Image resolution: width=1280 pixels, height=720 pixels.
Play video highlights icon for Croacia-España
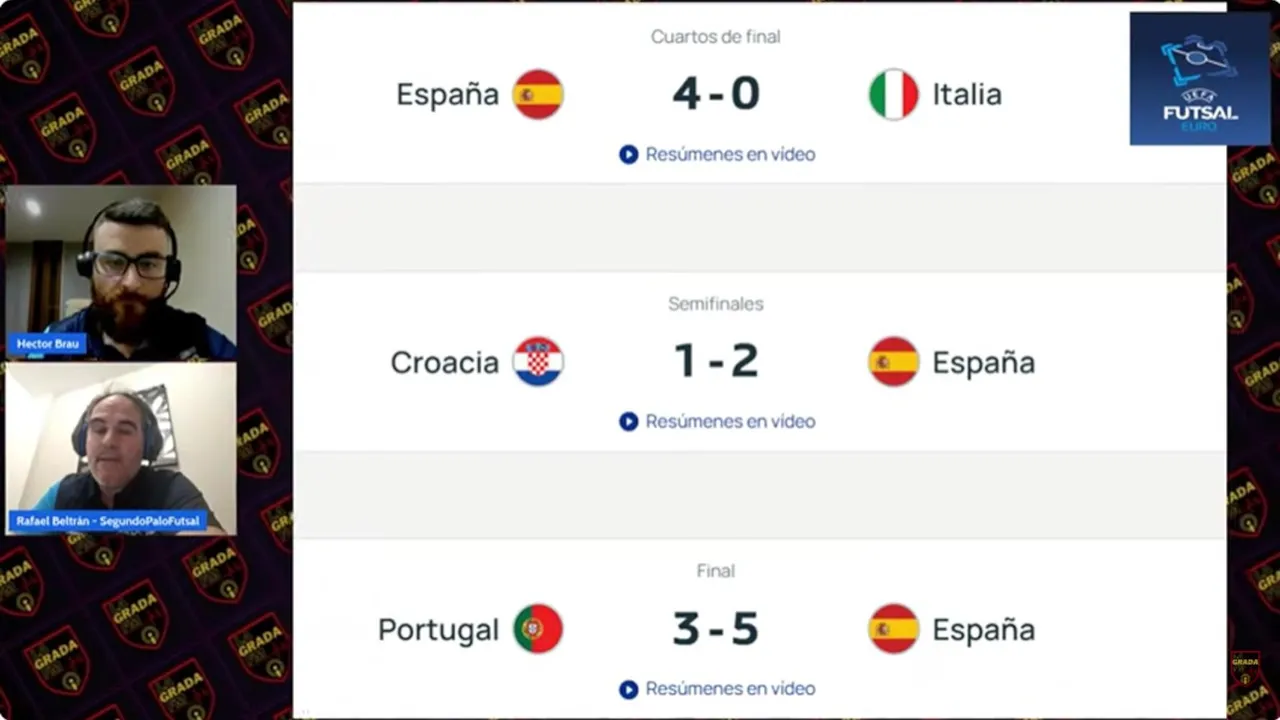(628, 421)
